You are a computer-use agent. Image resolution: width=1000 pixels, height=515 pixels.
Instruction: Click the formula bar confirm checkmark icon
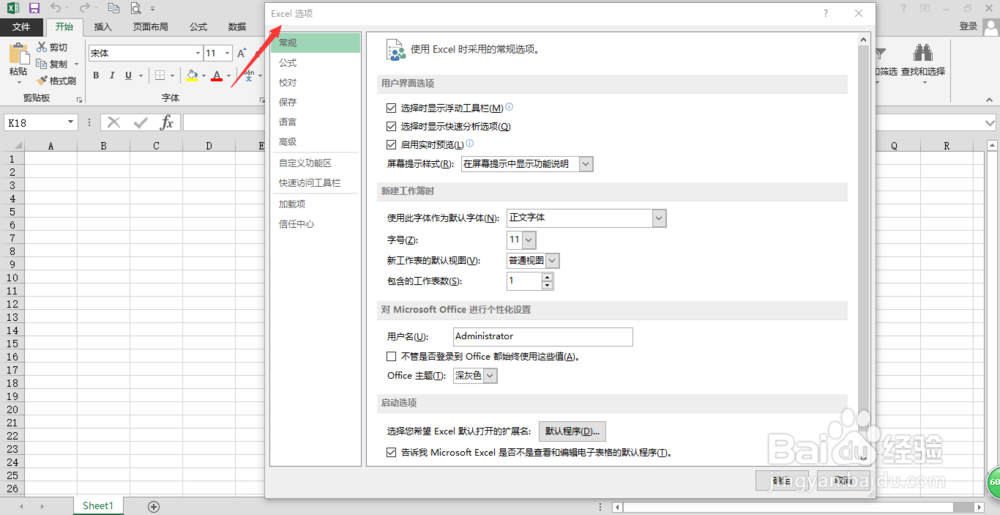pyautogui.click(x=140, y=122)
